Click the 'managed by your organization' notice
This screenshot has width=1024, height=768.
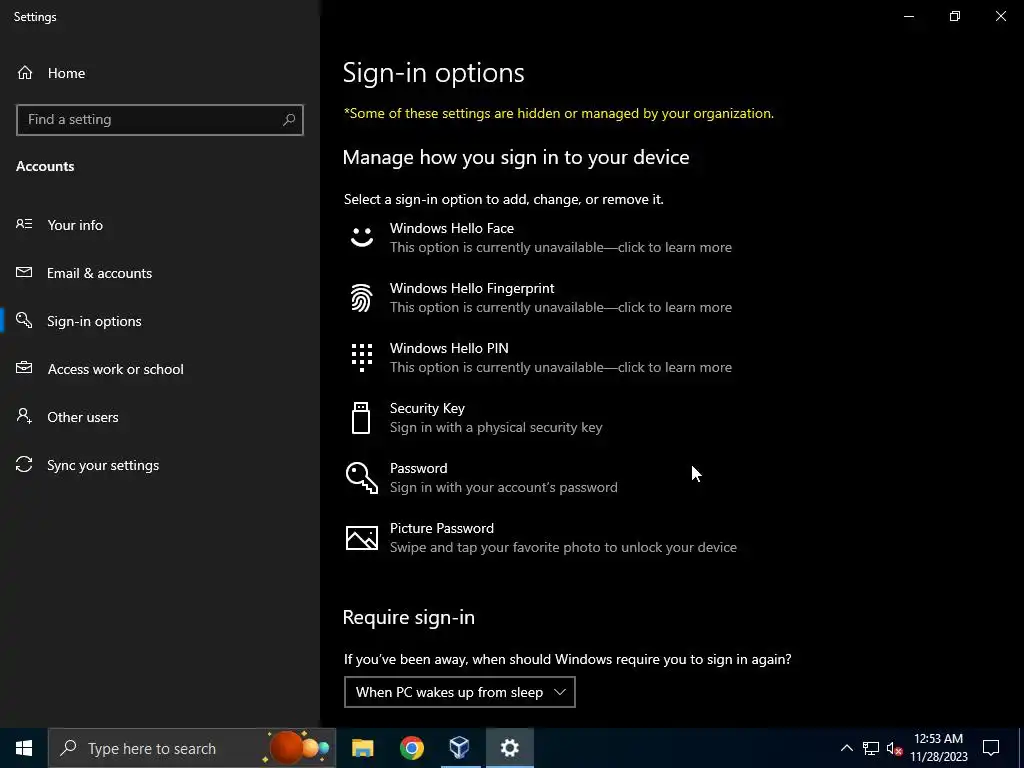tap(559, 114)
